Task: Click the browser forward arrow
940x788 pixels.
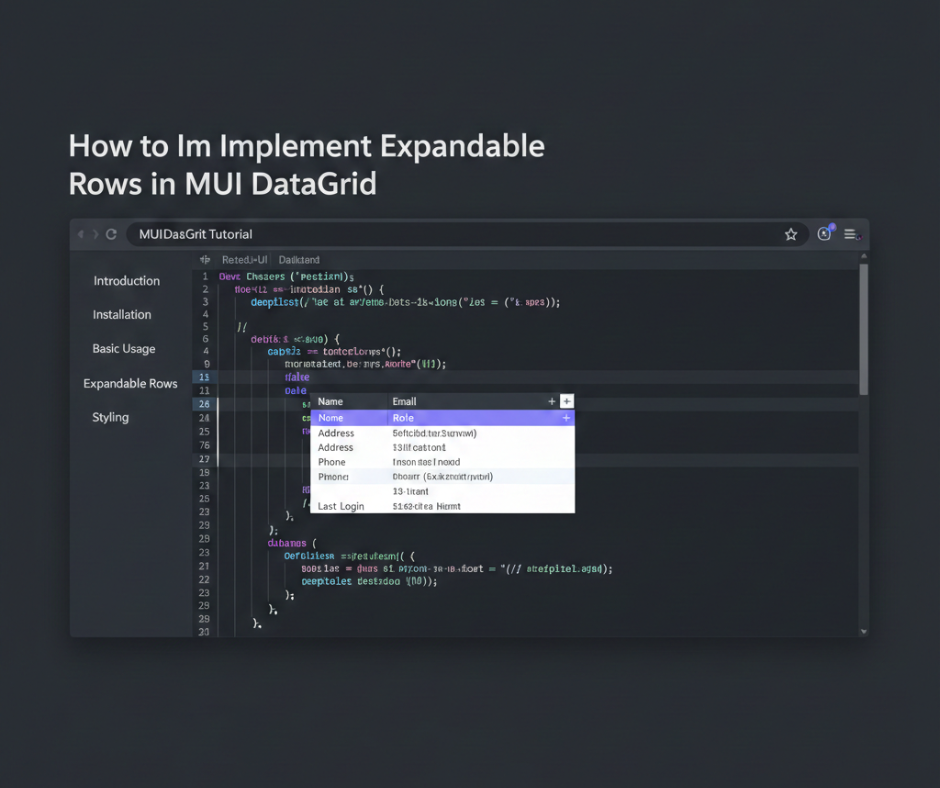Action: point(96,234)
